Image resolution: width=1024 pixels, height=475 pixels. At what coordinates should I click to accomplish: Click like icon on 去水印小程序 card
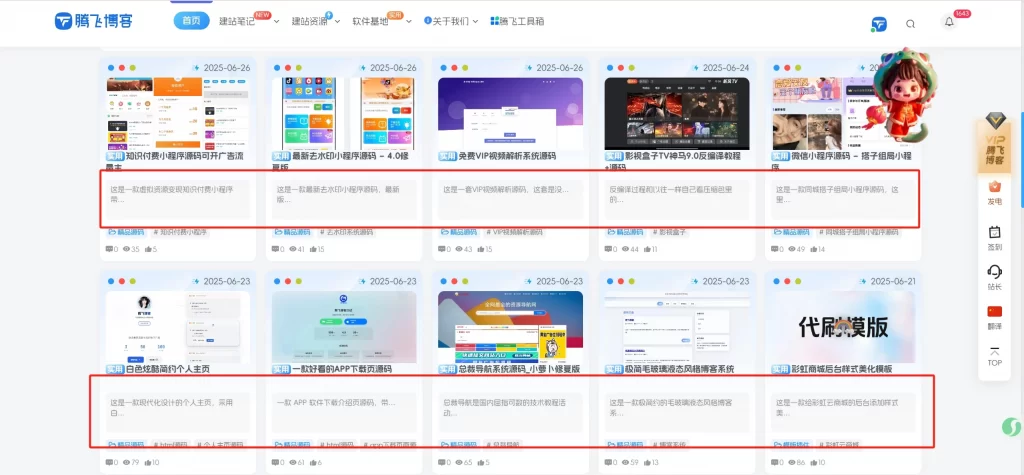click(314, 249)
